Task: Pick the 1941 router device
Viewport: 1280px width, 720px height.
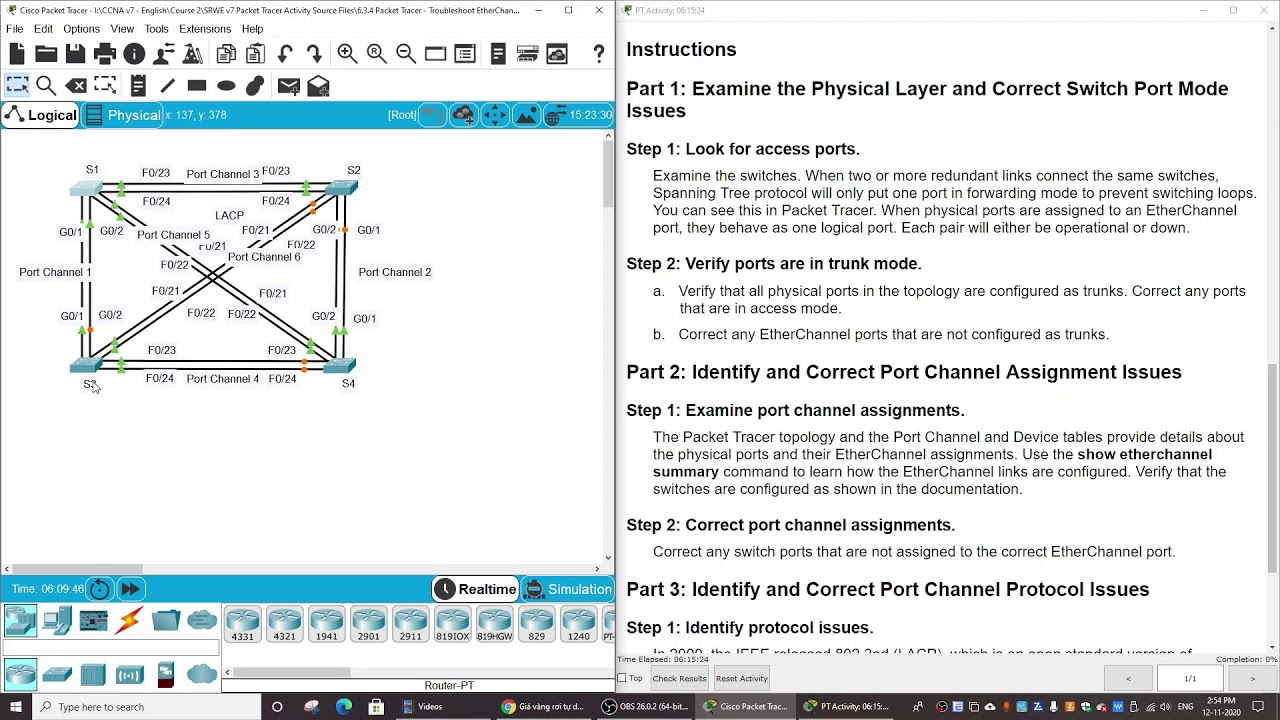Action: click(326, 624)
